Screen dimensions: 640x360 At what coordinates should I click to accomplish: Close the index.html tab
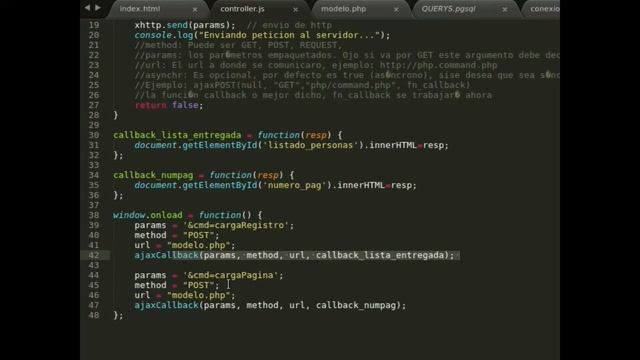(195, 9)
